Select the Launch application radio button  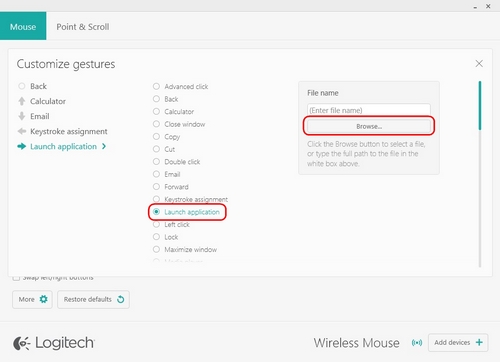tap(156, 212)
